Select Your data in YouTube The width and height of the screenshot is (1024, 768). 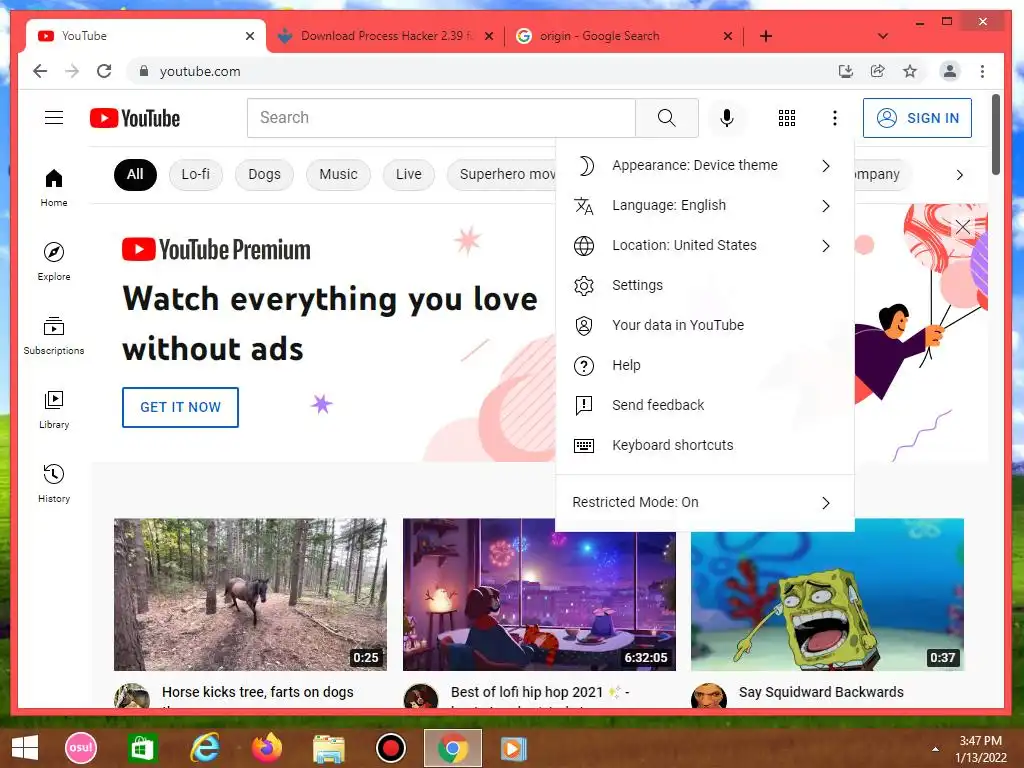point(705,325)
